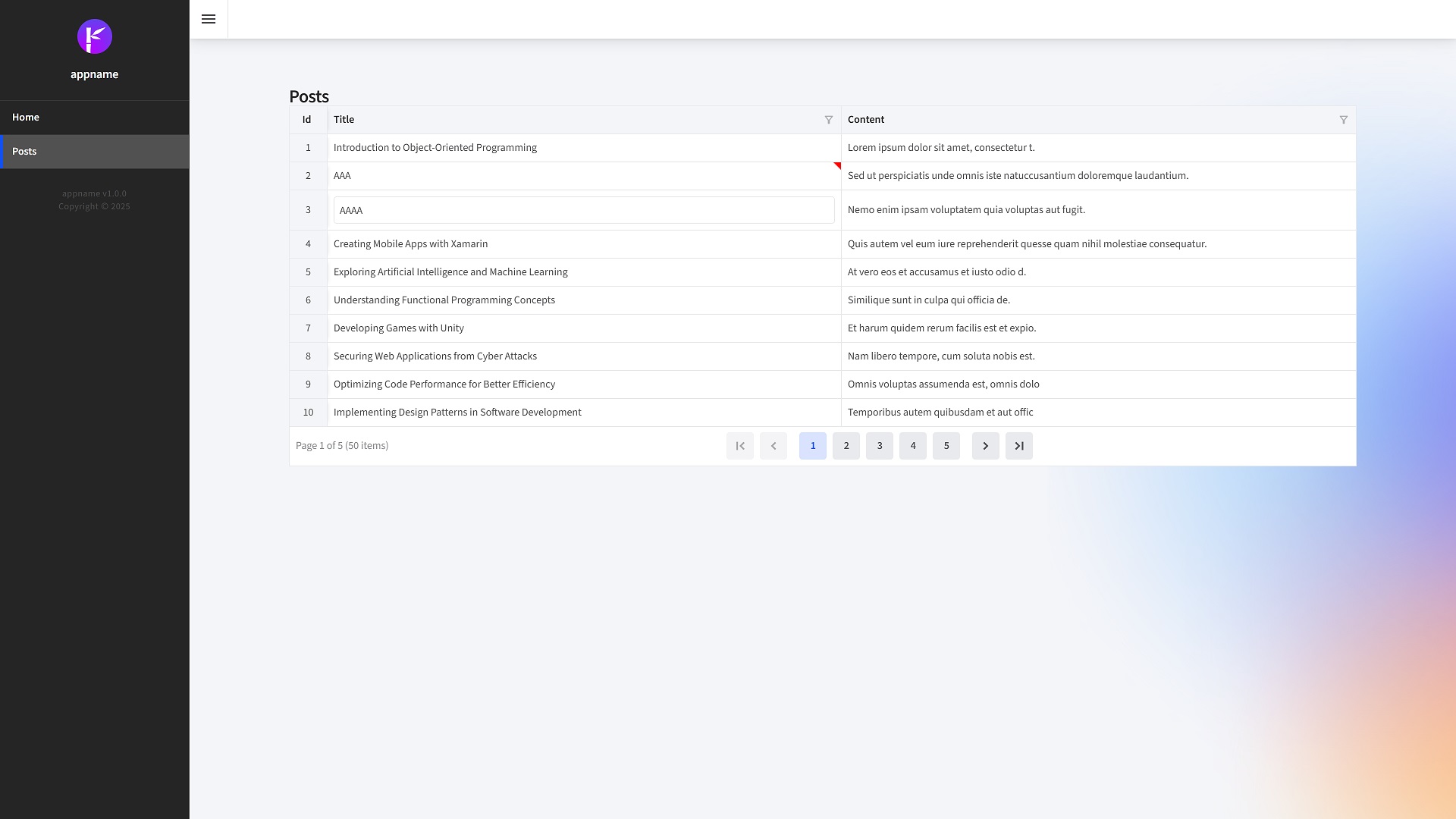Toggle the hamburger sidebar menu
This screenshot has width=1456, height=819.
click(209, 19)
